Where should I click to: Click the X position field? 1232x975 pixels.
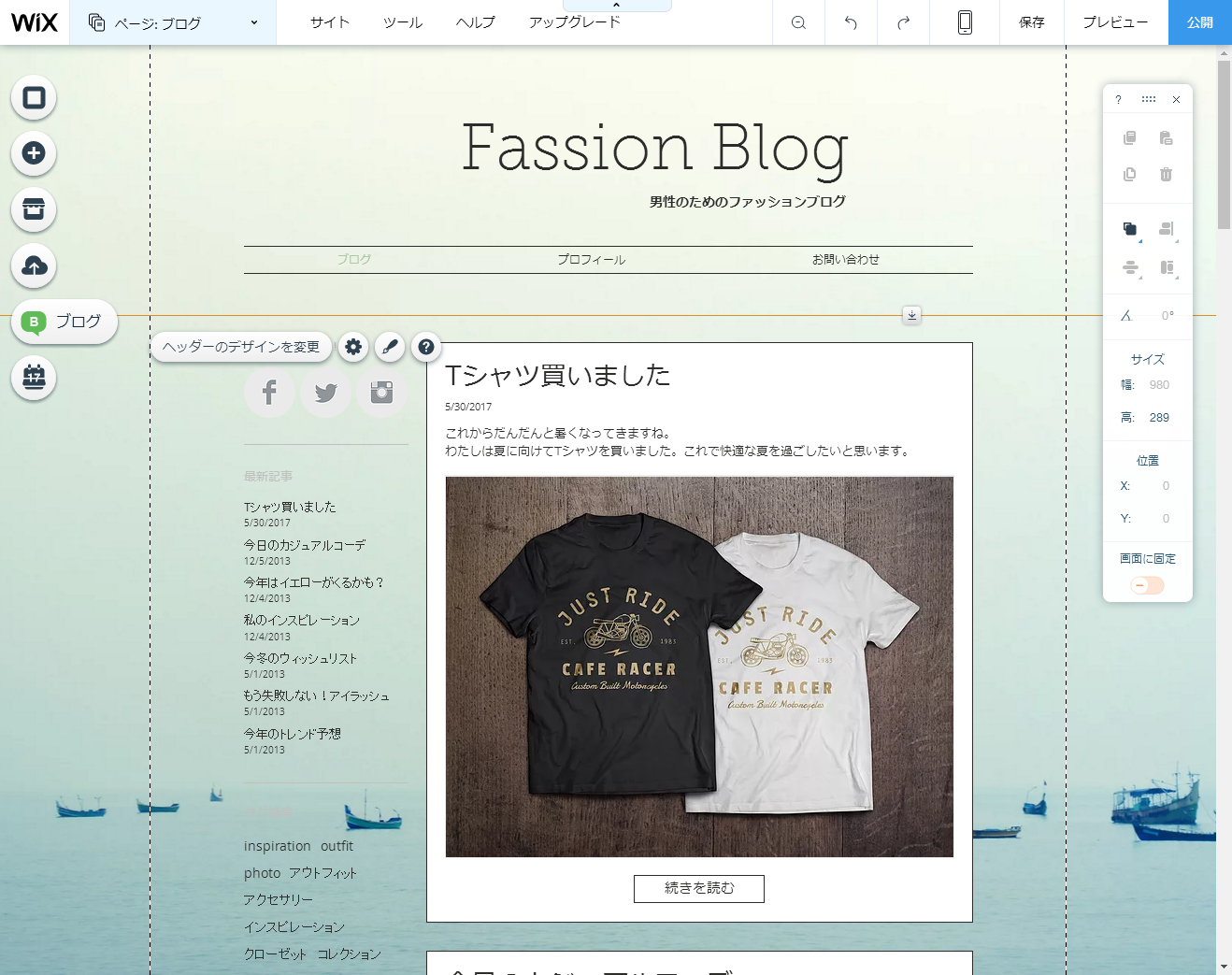click(x=1166, y=486)
